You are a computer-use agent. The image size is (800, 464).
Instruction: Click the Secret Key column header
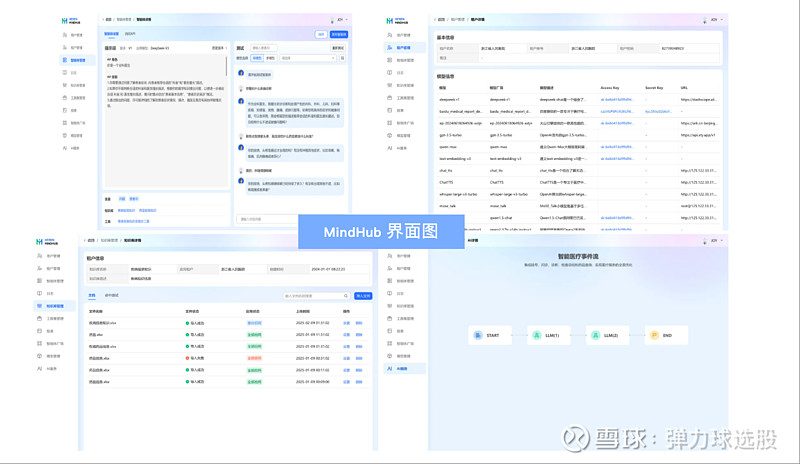tap(654, 88)
